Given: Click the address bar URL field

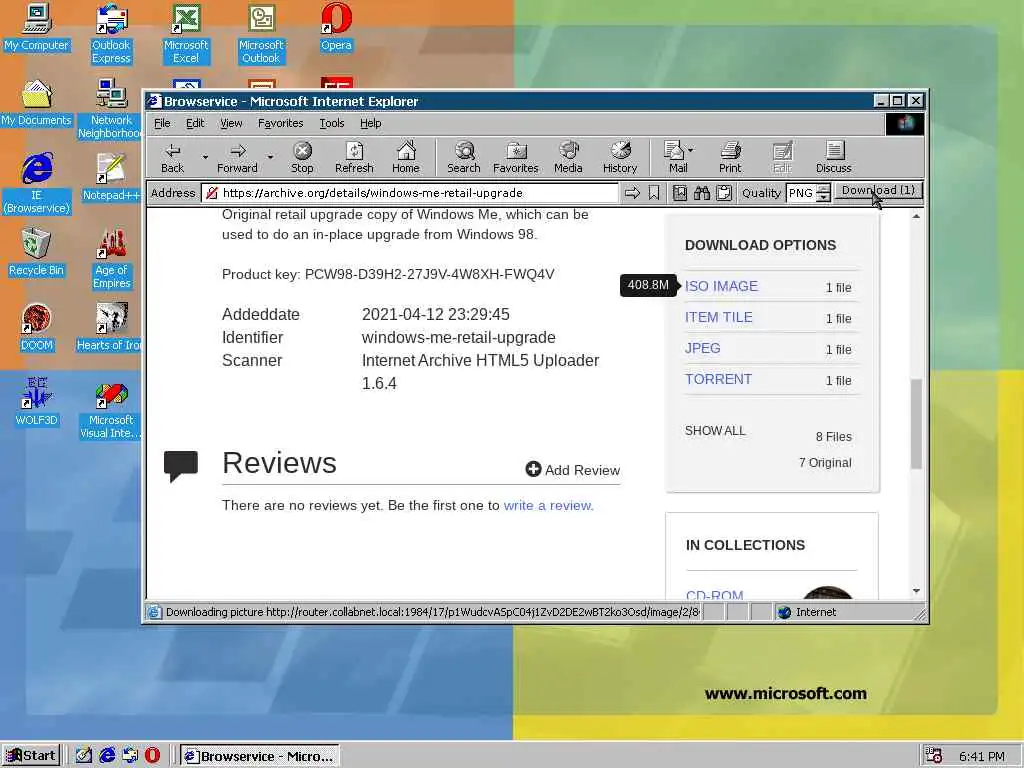Looking at the screenshot, I should (x=409, y=193).
